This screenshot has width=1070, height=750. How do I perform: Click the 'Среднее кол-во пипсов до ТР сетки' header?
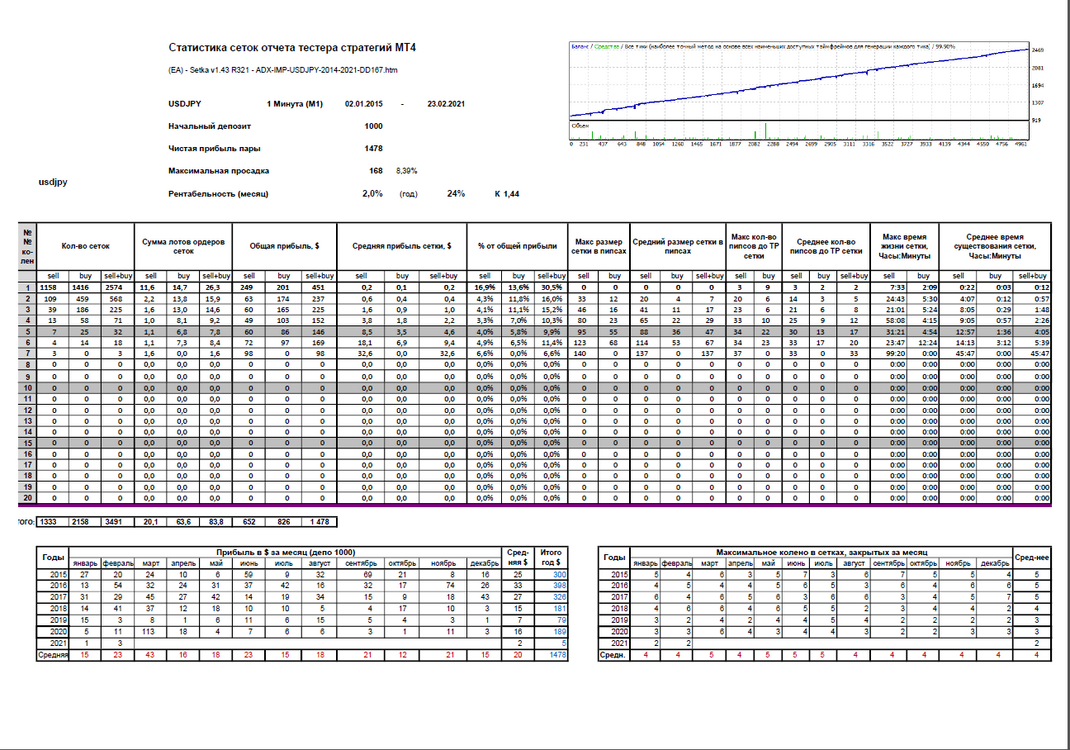coord(826,246)
